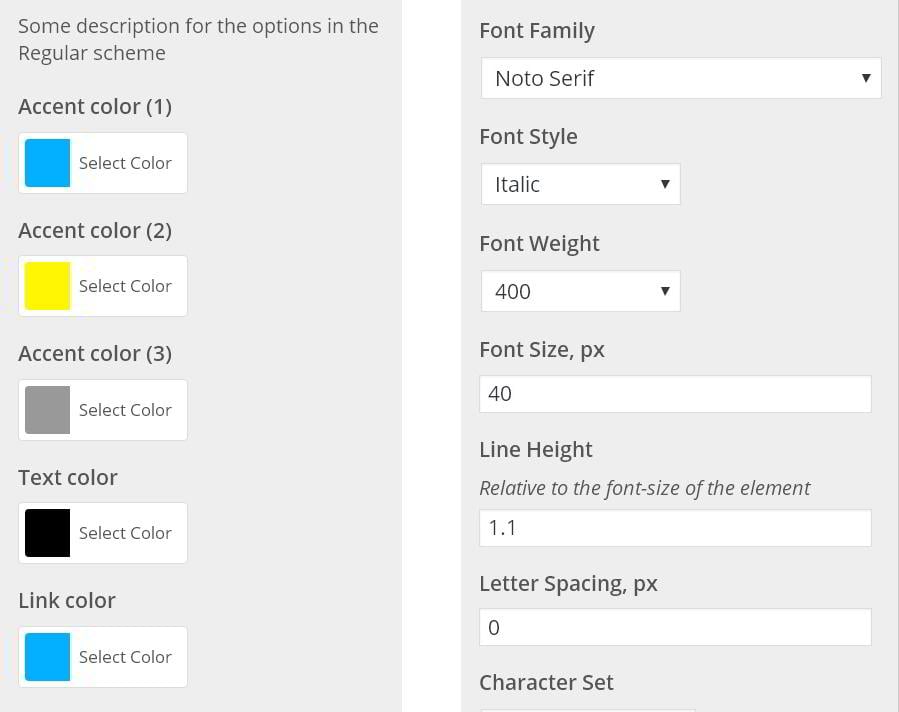The height and width of the screenshot is (712, 899).
Task: Select the Letter Spacing, px input field
Action: [x=675, y=628]
